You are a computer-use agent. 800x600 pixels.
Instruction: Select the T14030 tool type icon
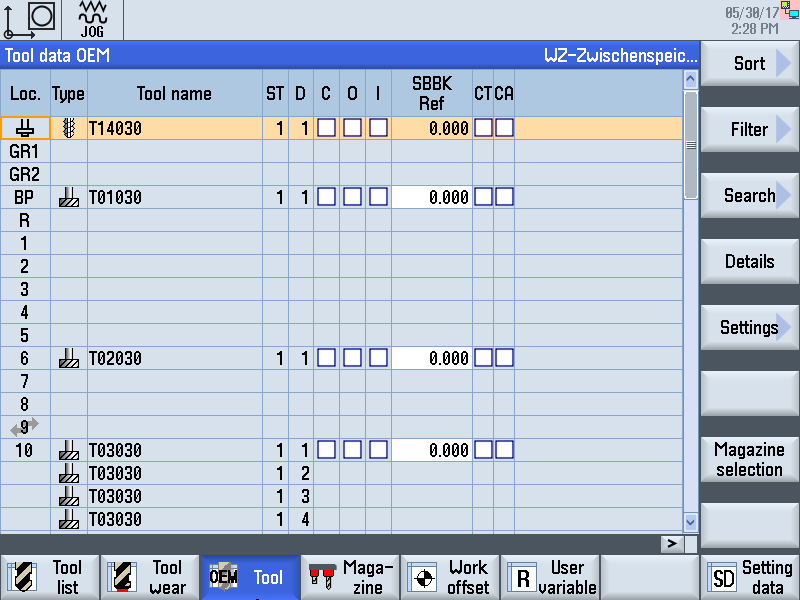click(x=68, y=128)
